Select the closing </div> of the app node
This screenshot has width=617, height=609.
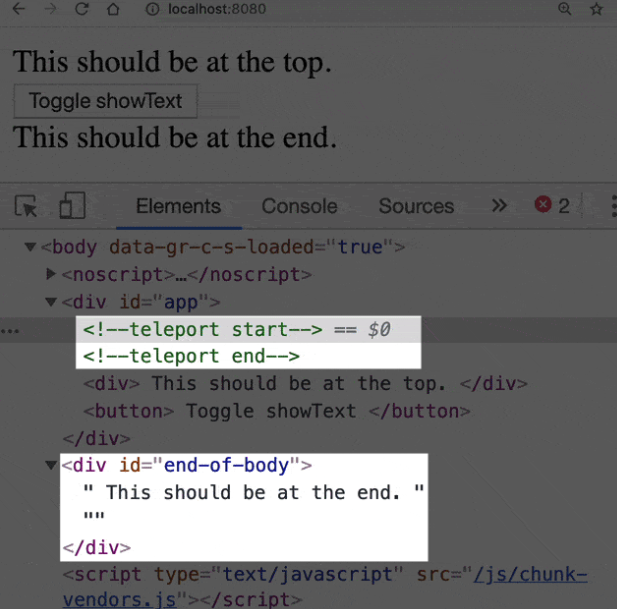point(96,438)
